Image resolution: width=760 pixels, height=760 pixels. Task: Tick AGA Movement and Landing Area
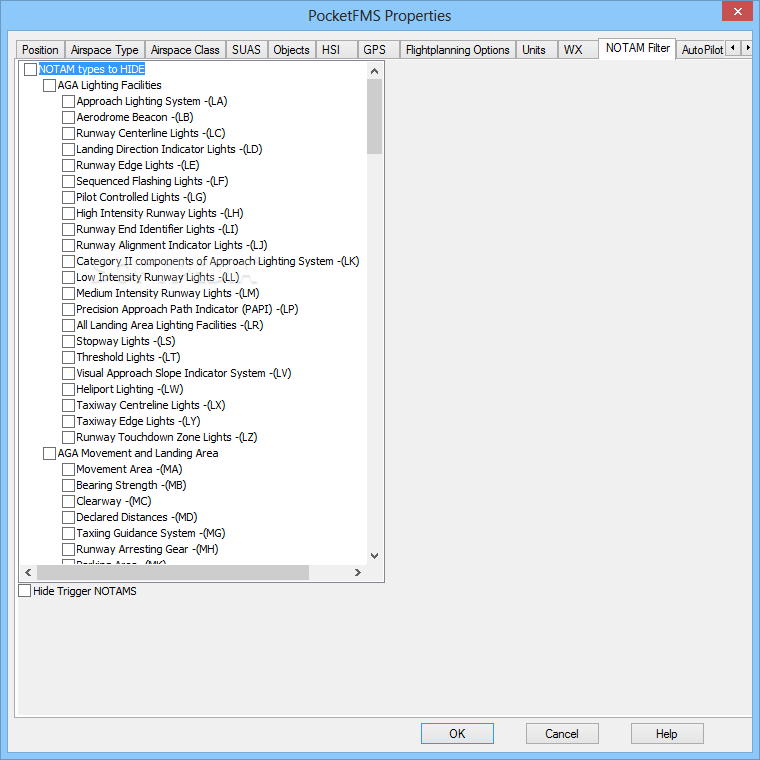[x=49, y=453]
